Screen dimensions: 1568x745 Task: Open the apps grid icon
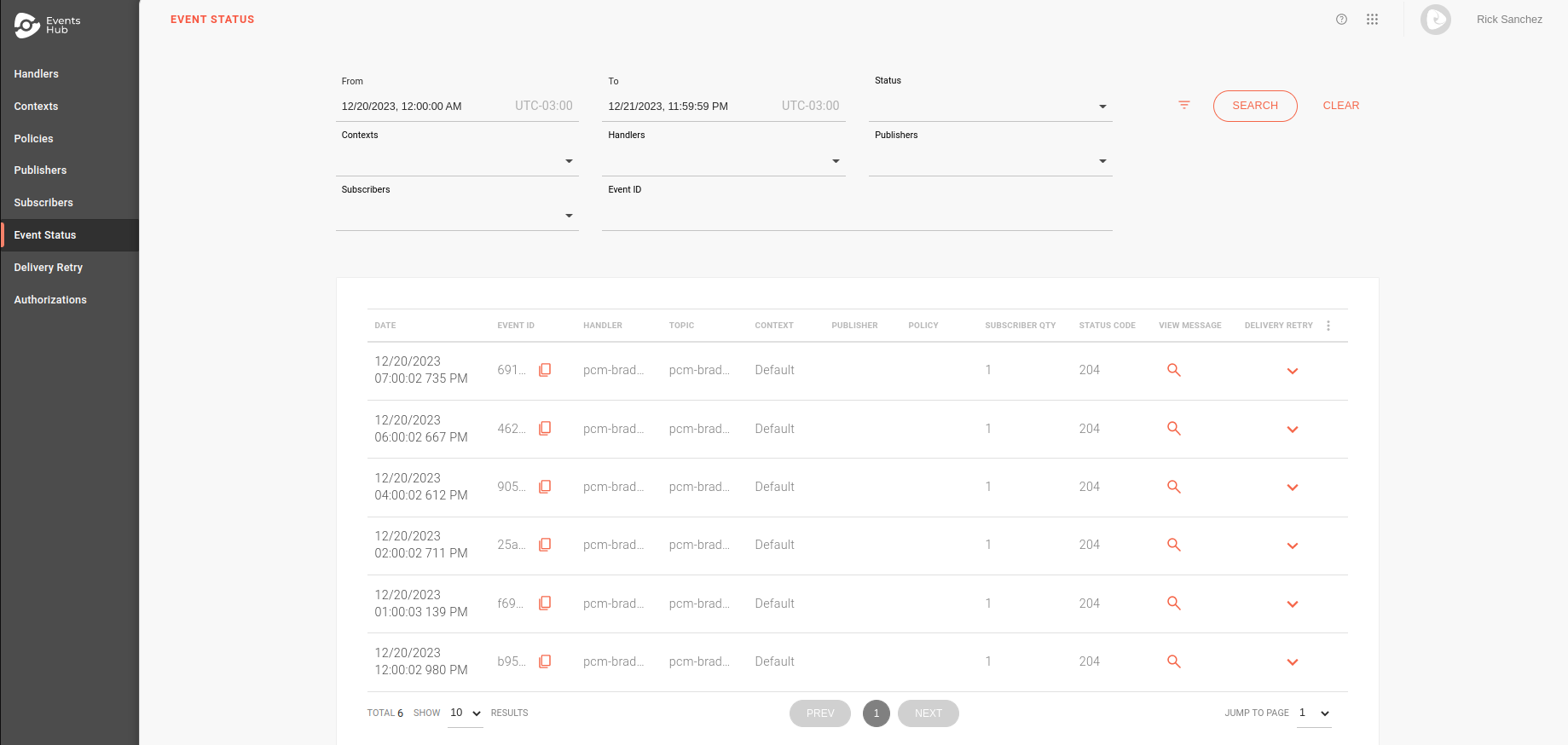tap(1372, 20)
